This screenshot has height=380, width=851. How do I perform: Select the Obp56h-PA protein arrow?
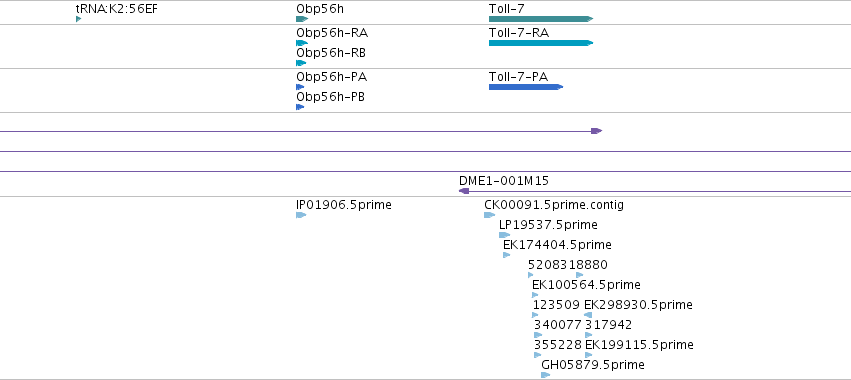[x=300, y=87]
